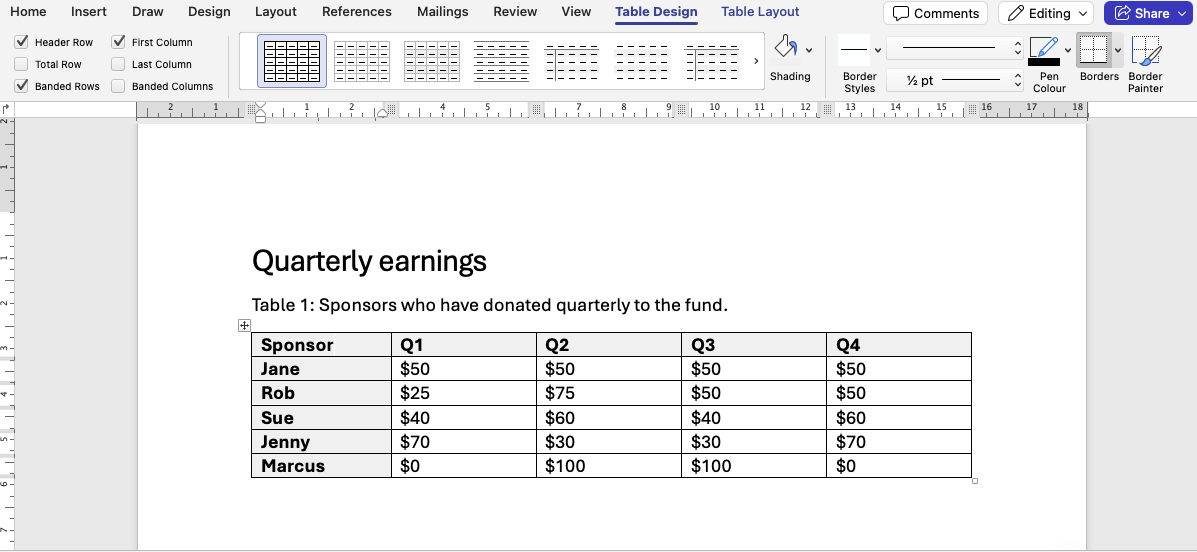
Task: Click the Jenny row label cell
Action: (x=321, y=441)
